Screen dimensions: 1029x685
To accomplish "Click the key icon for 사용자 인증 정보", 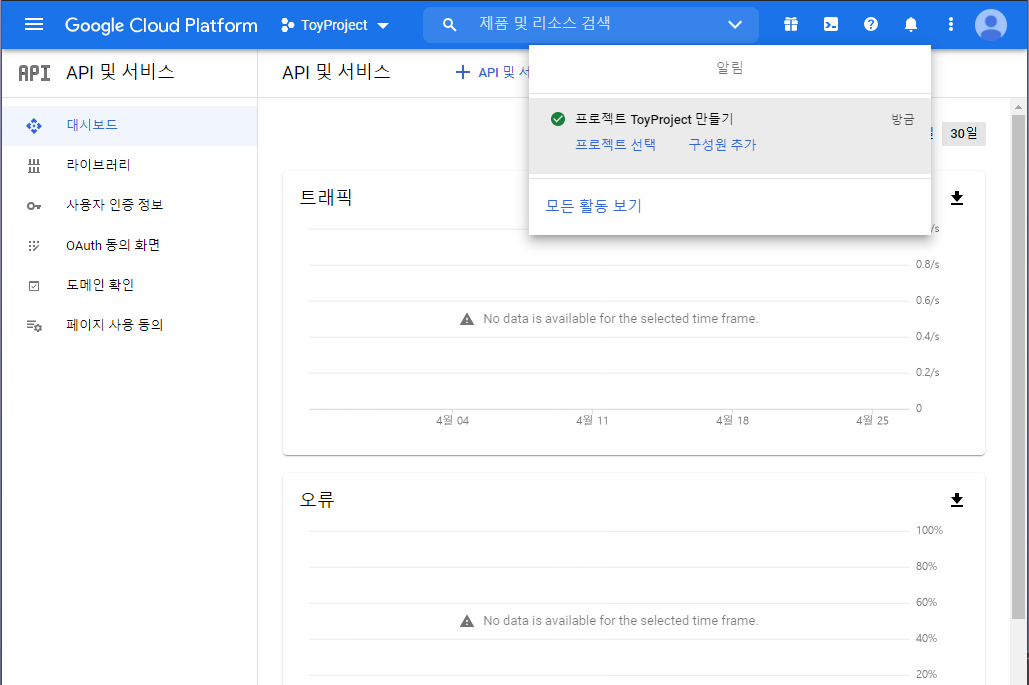I will [x=34, y=206].
